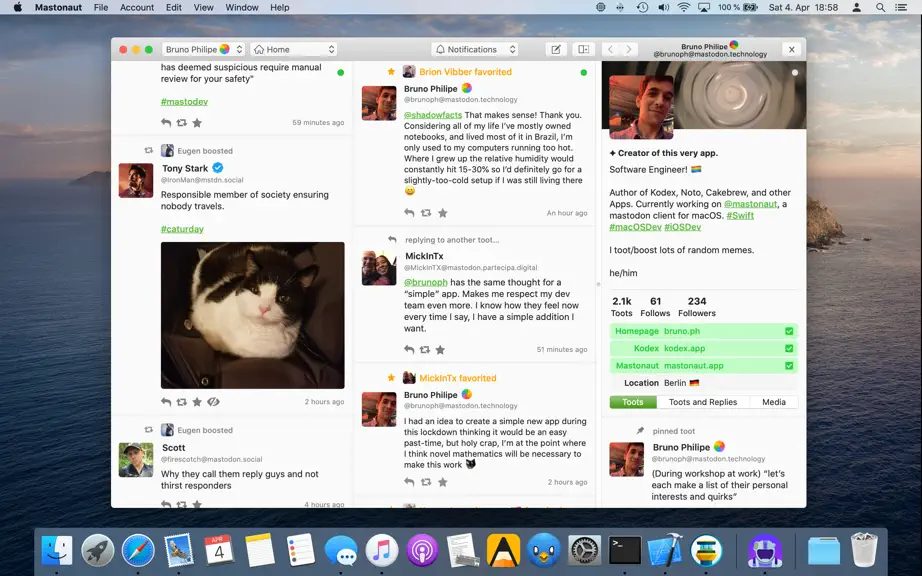Reply to the lockdown app idea toot
This screenshot has height=576, width=922.
pyautogui.click(x=409, y=482)
